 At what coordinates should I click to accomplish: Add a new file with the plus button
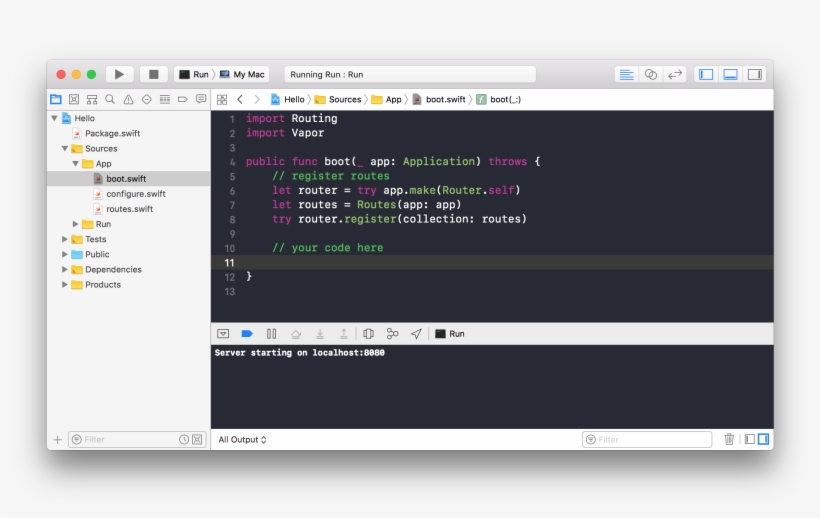(58, 440)
